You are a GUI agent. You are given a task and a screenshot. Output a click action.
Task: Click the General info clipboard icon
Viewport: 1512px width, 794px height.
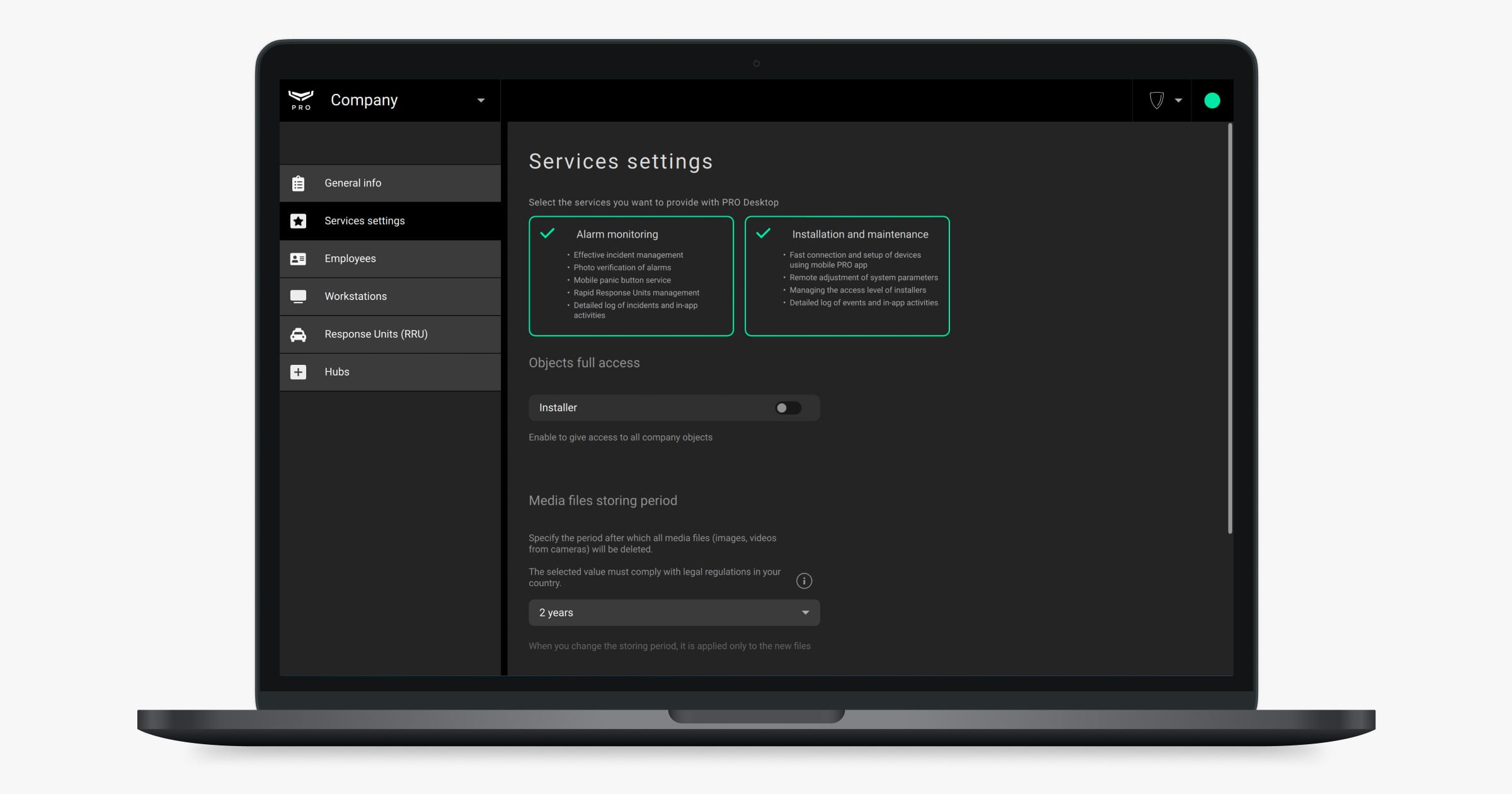coord(298,183)
